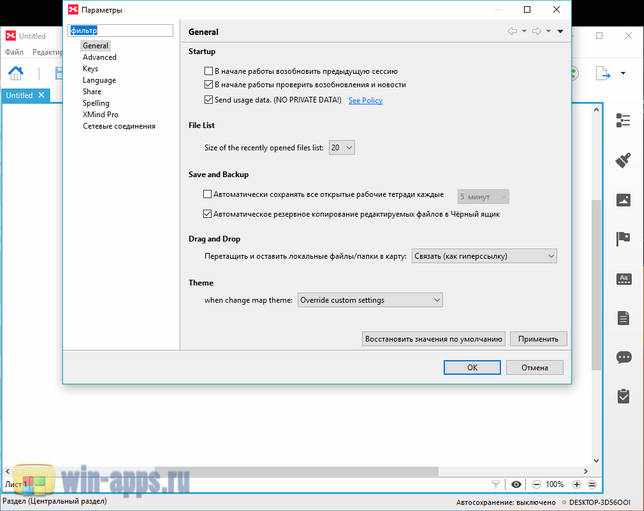The width and height of the screenshot is (644, 511).
Task: Select the Language preferences page
Action: 99,80
